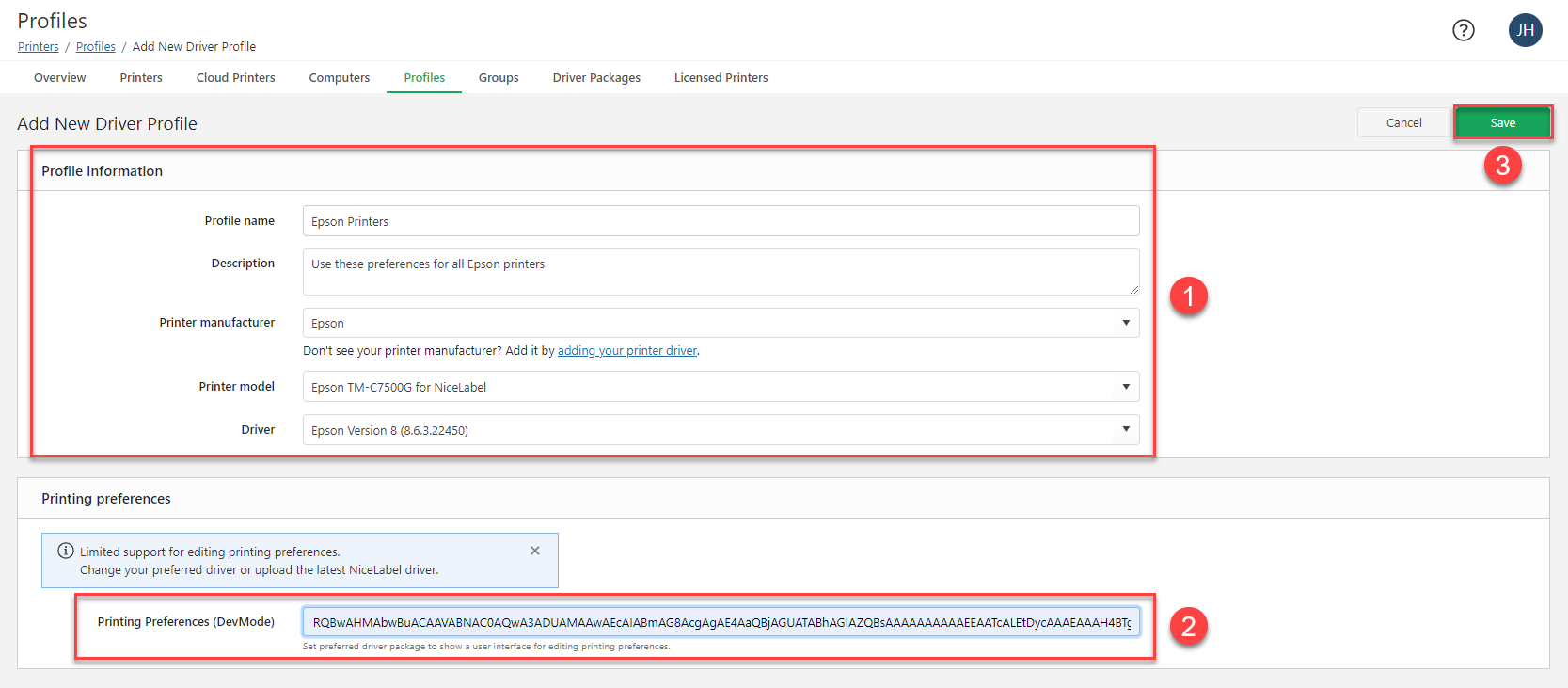1568x688 pixels.
Task: Switch to the Overview tab
Action: point(59,78)
